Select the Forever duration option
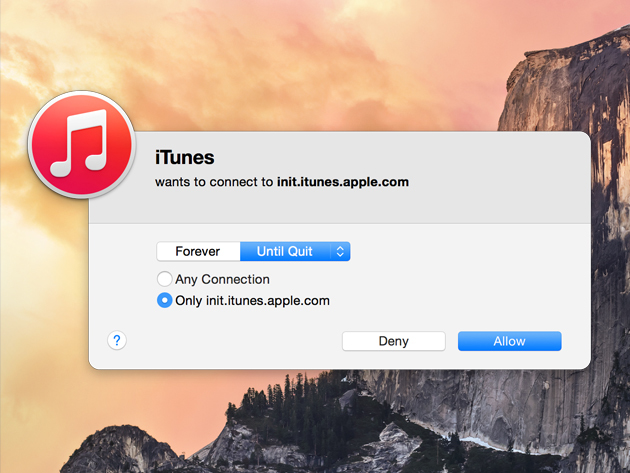630x473 pixels. click(x=198, y=252)
